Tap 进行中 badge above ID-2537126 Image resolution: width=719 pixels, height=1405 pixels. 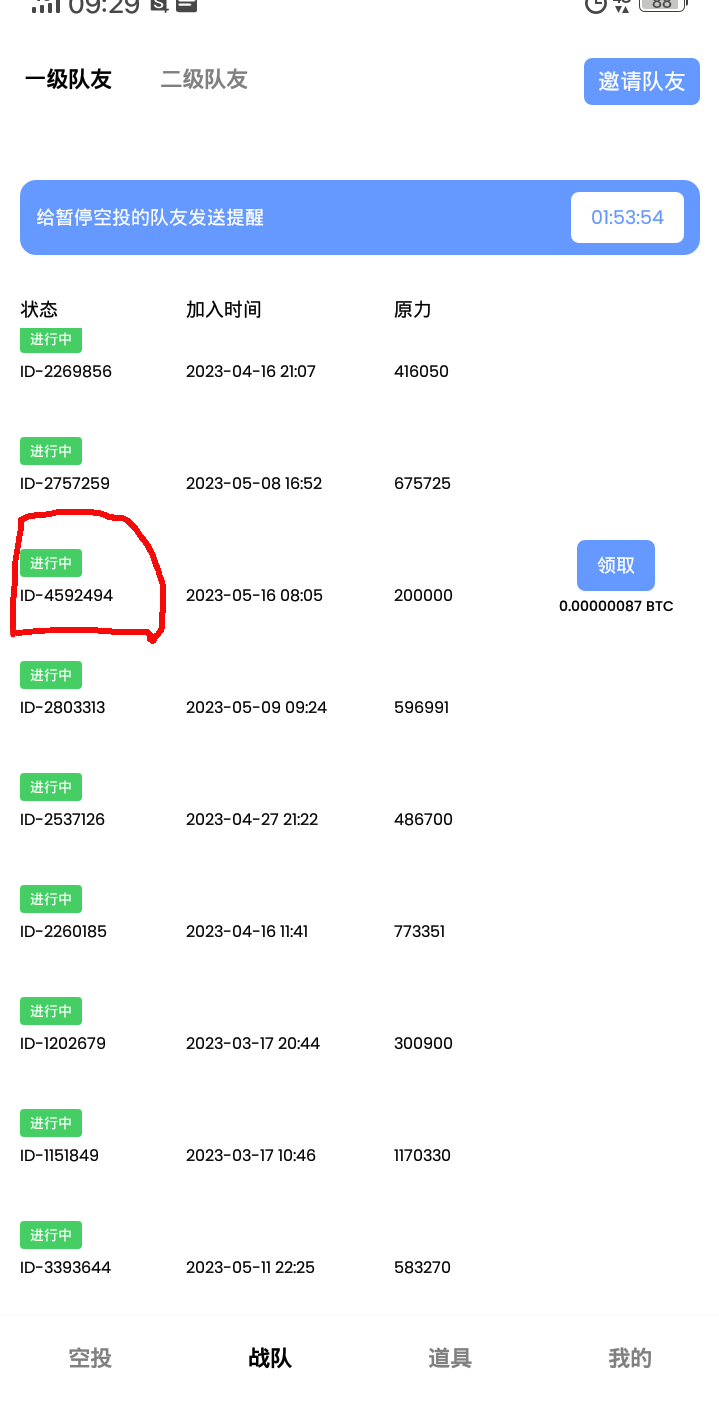(x=51, y=787)
